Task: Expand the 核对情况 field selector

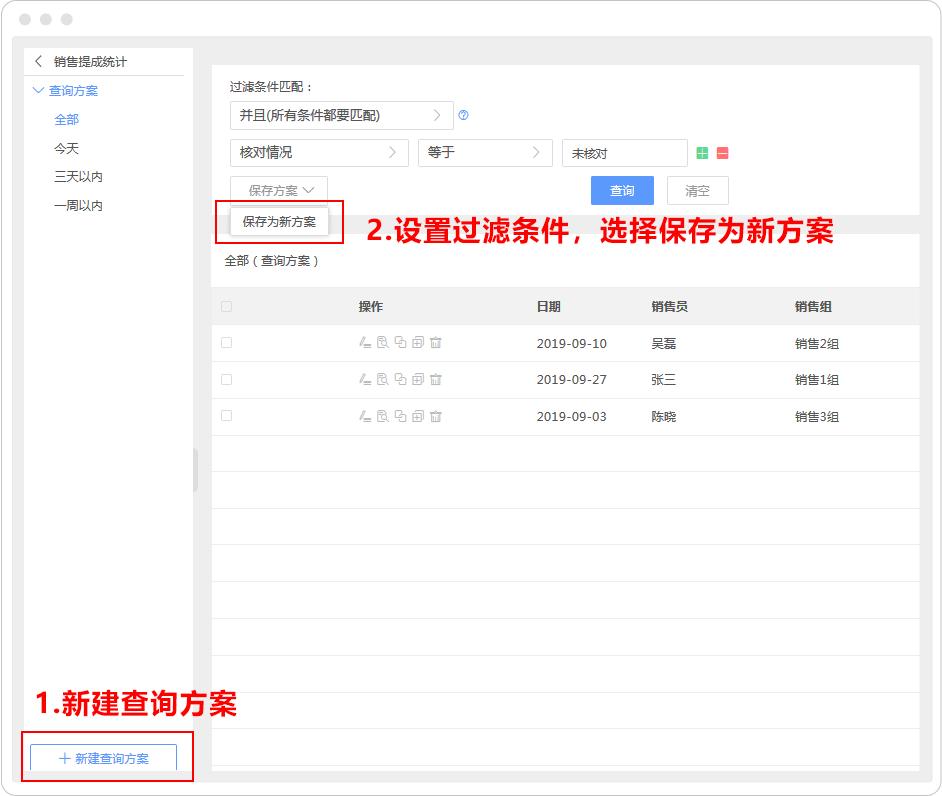Action: [318, 153]
